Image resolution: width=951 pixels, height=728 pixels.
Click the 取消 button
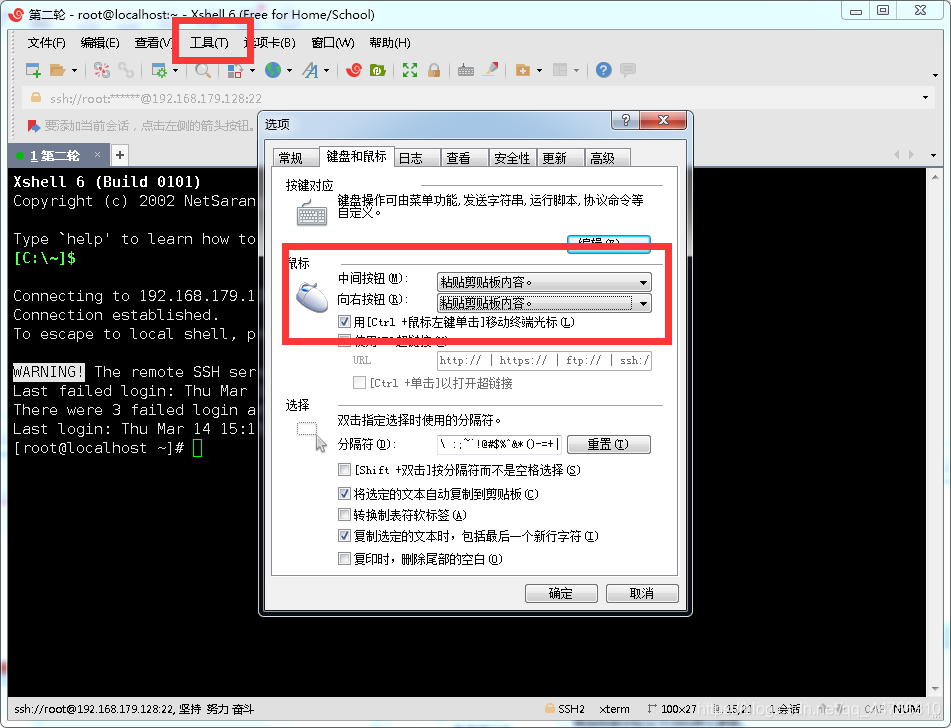642,593
